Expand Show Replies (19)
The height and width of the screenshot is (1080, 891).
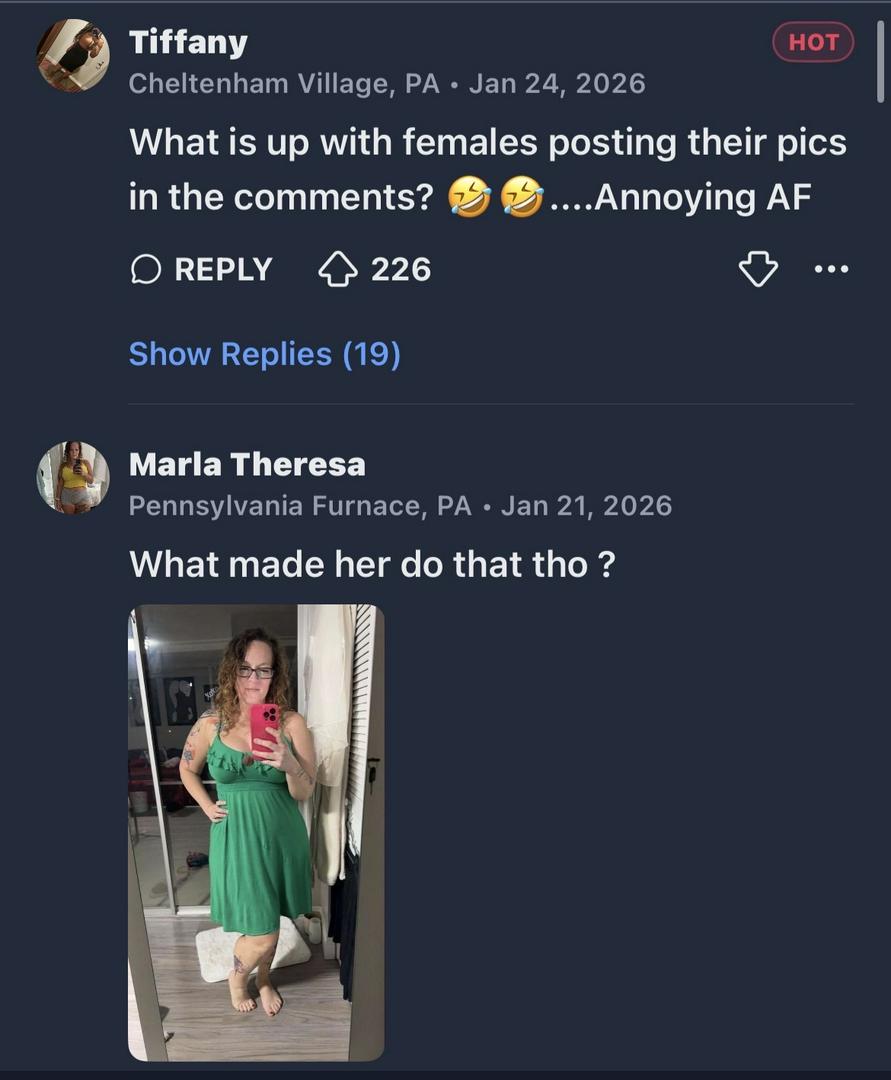coord(264,354)
